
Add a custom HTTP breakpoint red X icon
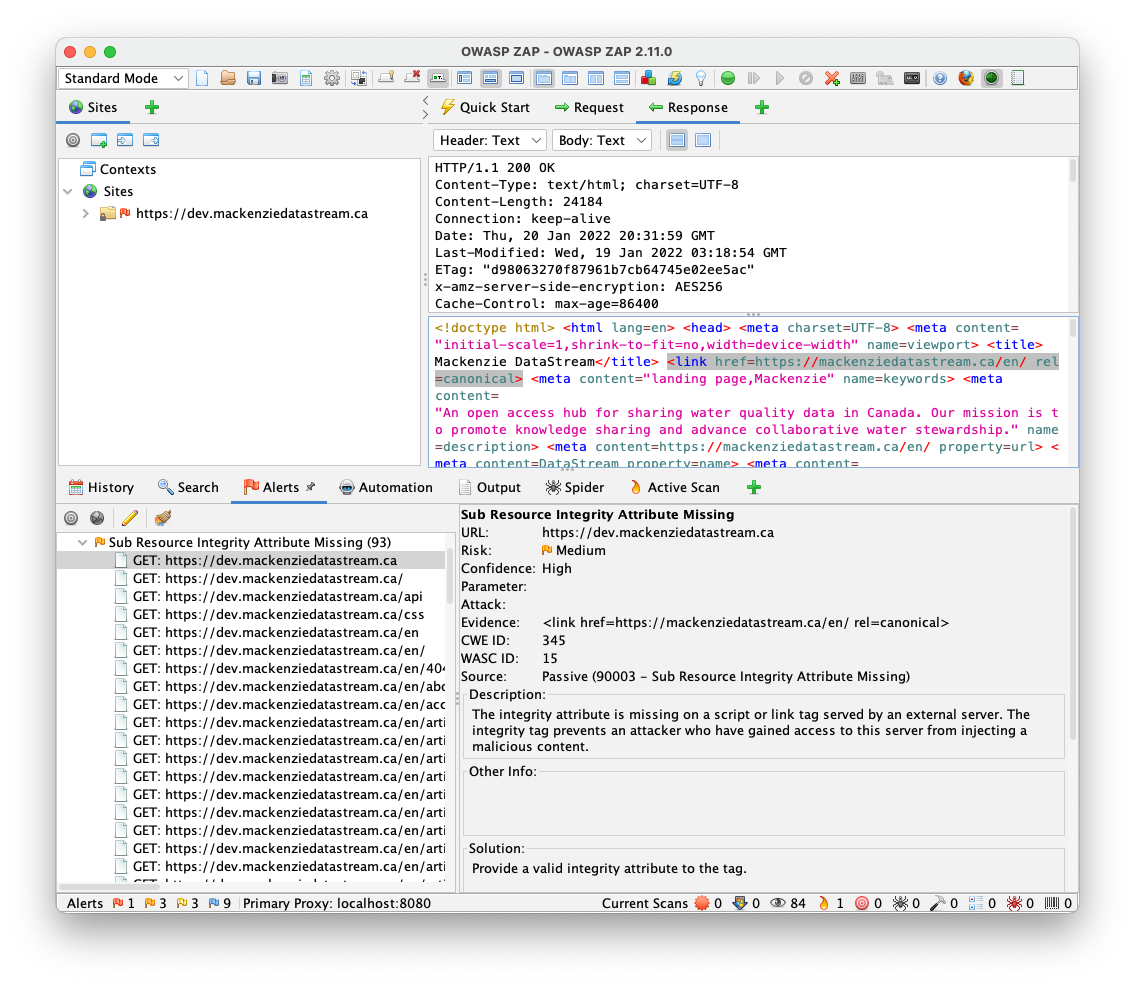(x=832, y=78)
